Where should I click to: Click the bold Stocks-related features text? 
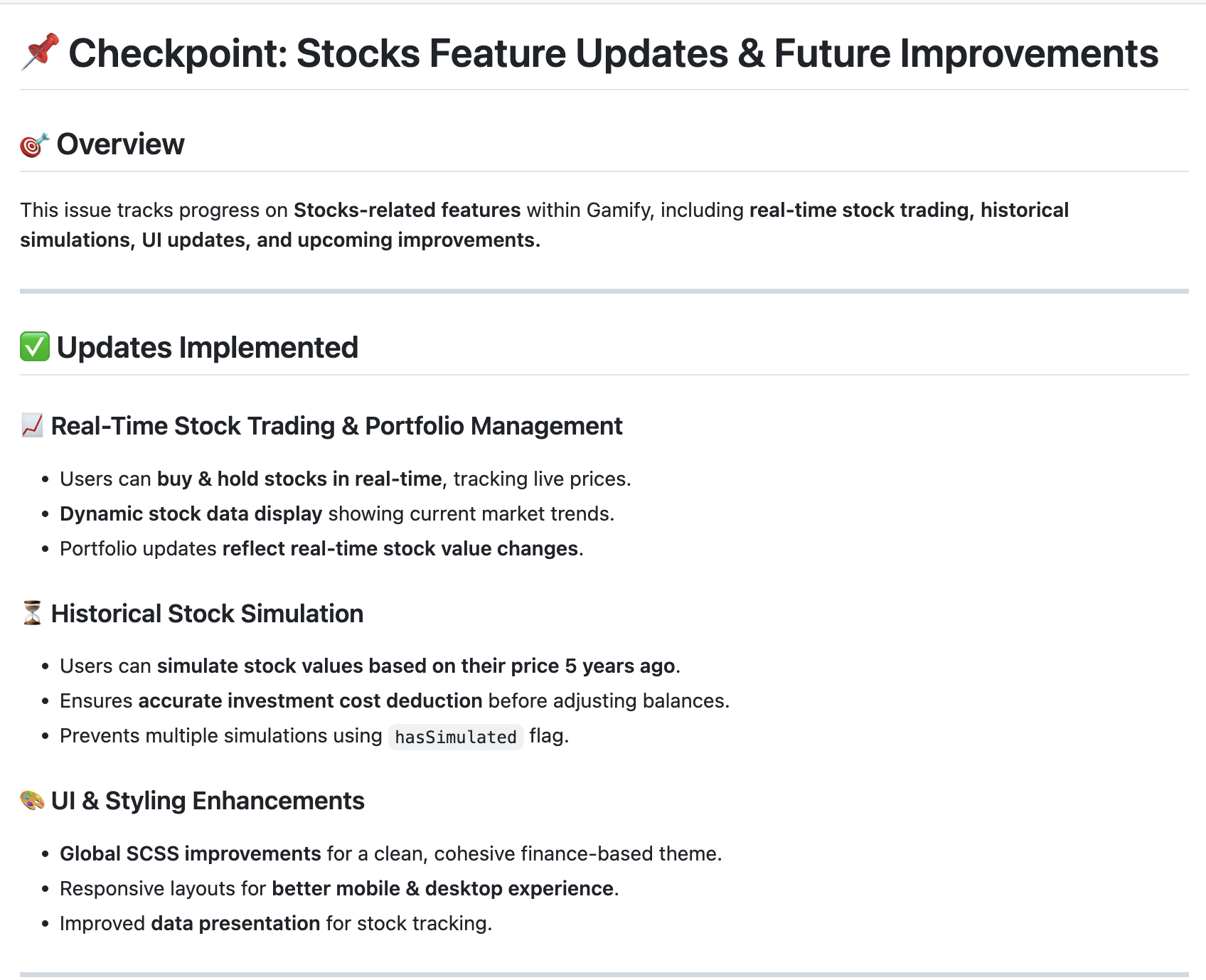[407, 211]
